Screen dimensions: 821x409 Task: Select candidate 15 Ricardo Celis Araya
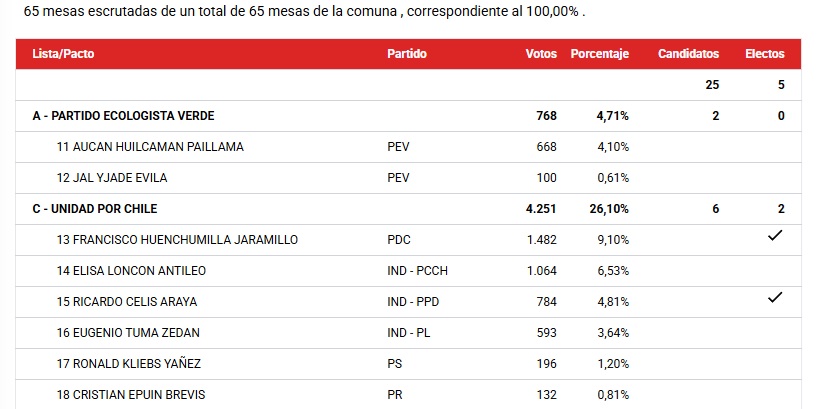click(x=126, y=302)
